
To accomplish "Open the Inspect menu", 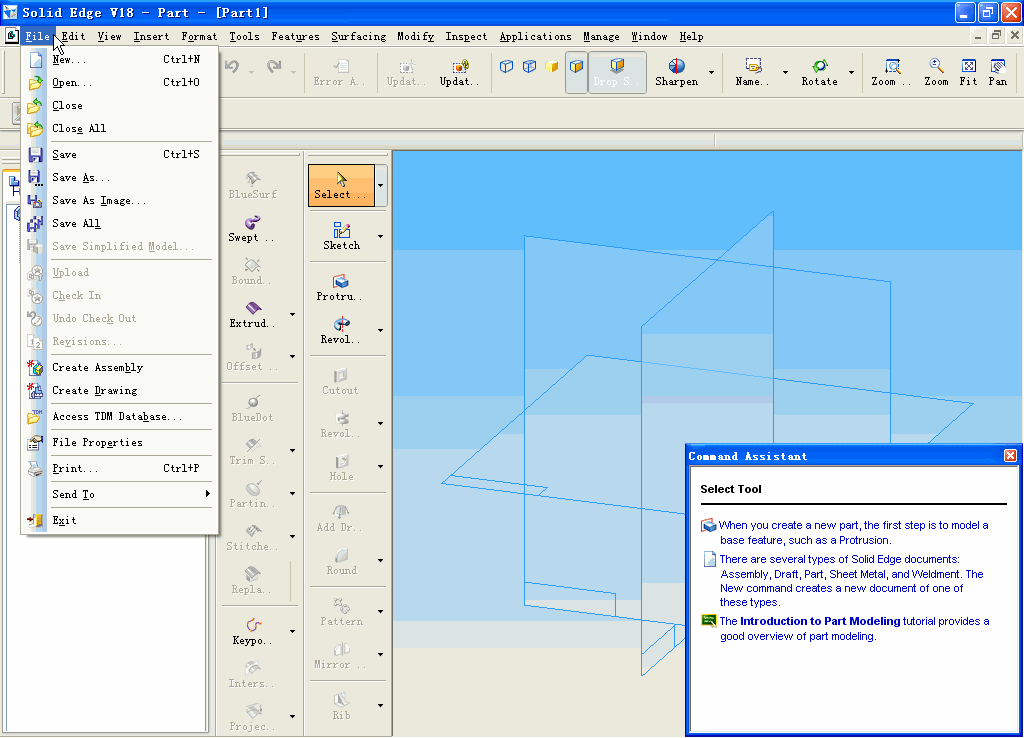I will [466, 37].
